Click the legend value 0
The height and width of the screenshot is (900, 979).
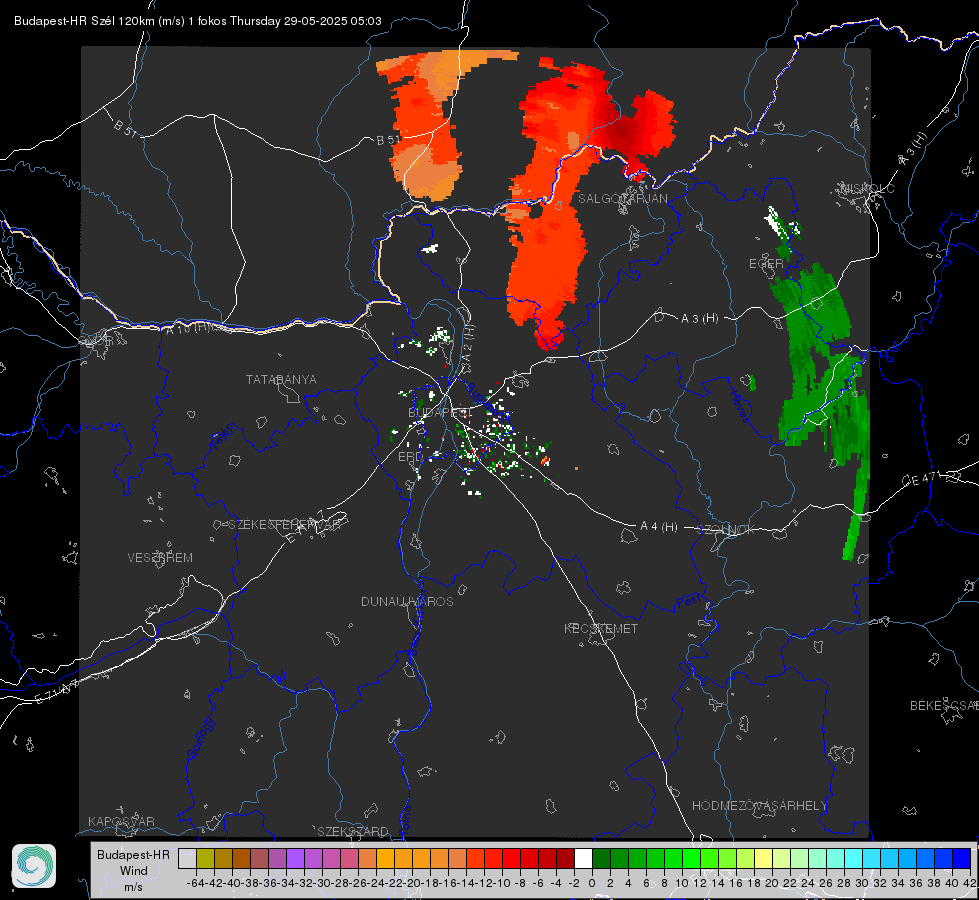click(x=592, y=883)
